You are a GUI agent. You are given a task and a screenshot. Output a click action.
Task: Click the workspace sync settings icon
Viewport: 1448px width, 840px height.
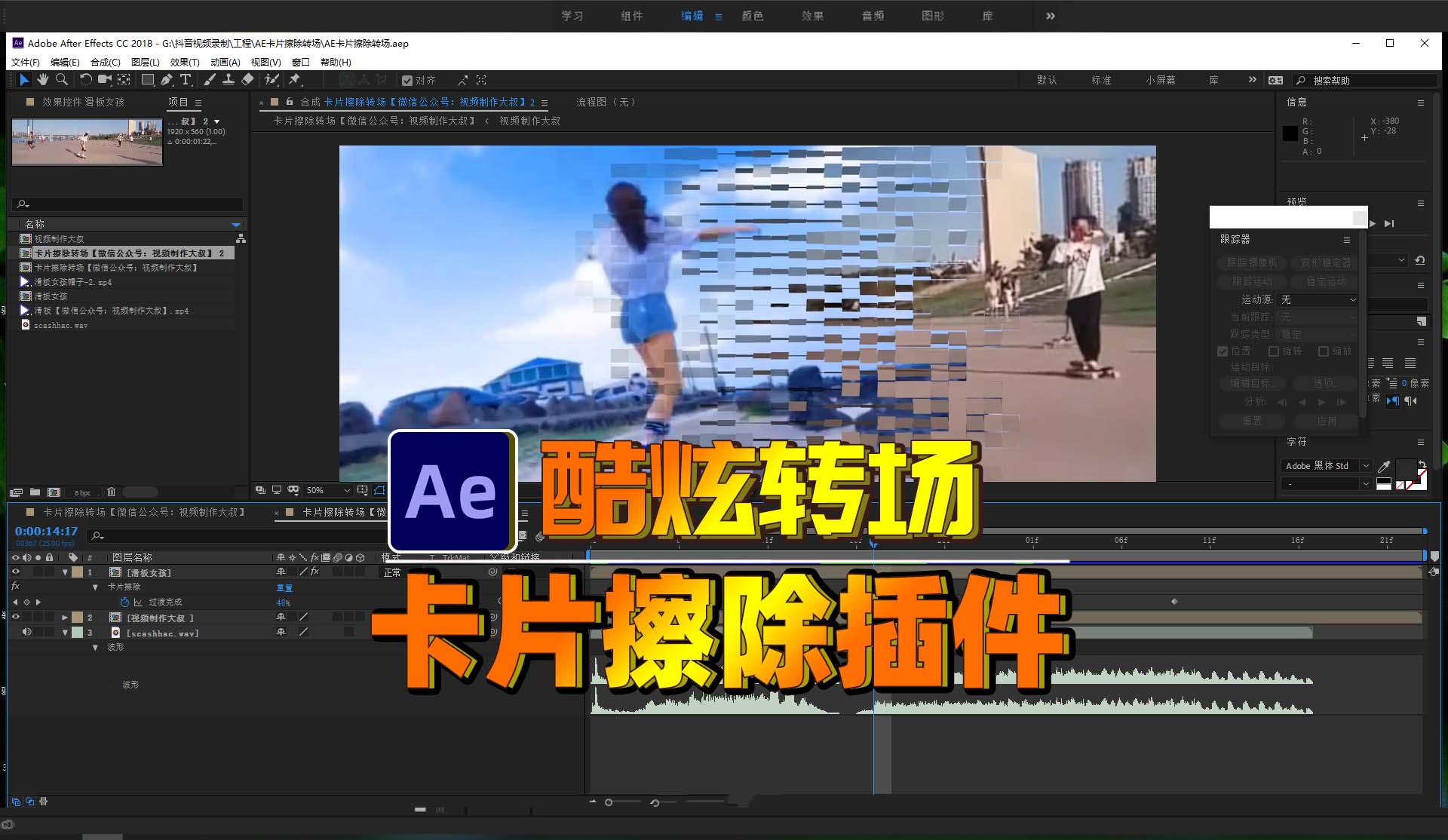1275,80
